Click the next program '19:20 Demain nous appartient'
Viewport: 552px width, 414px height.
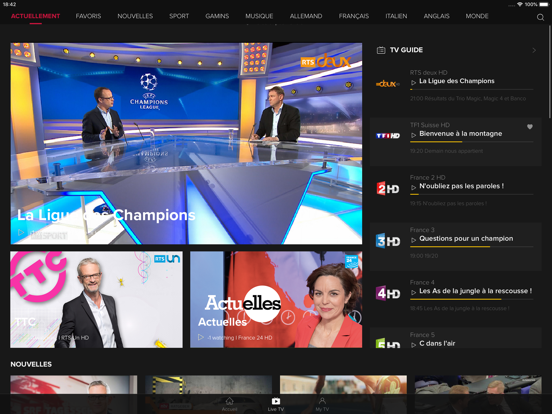coord(446,151)
